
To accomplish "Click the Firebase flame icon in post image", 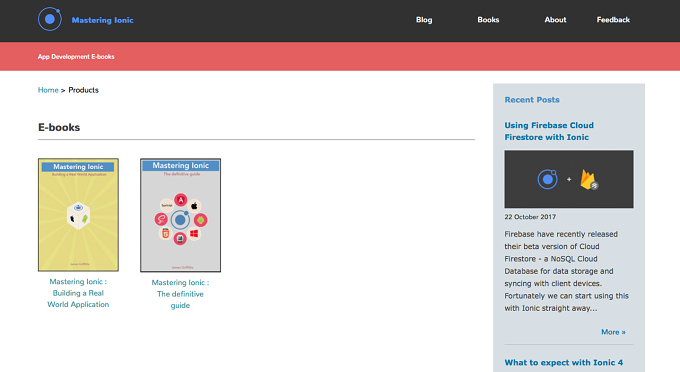I will click(588, 179).
